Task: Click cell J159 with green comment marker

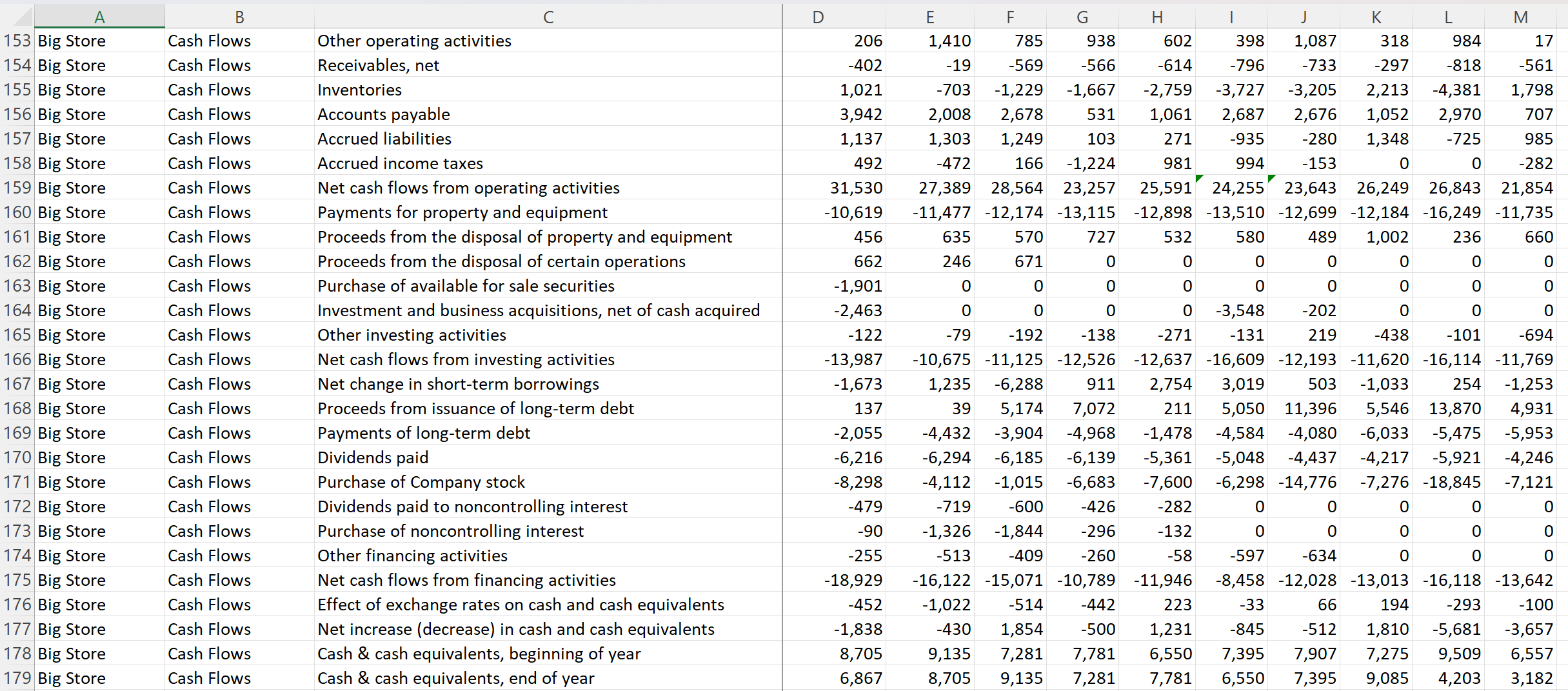Action: click(x=1304, y=188)
